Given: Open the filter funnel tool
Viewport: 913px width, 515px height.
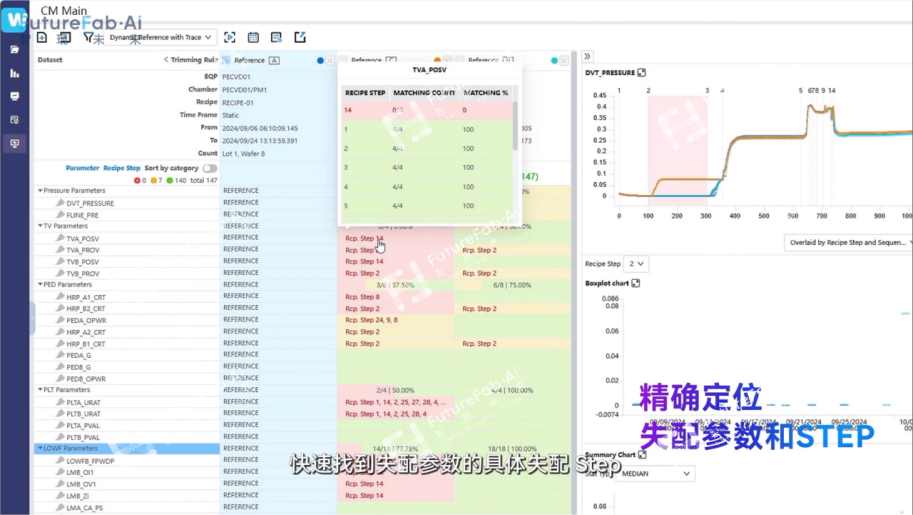Looking at the screenshot, I should coord(88,37).
